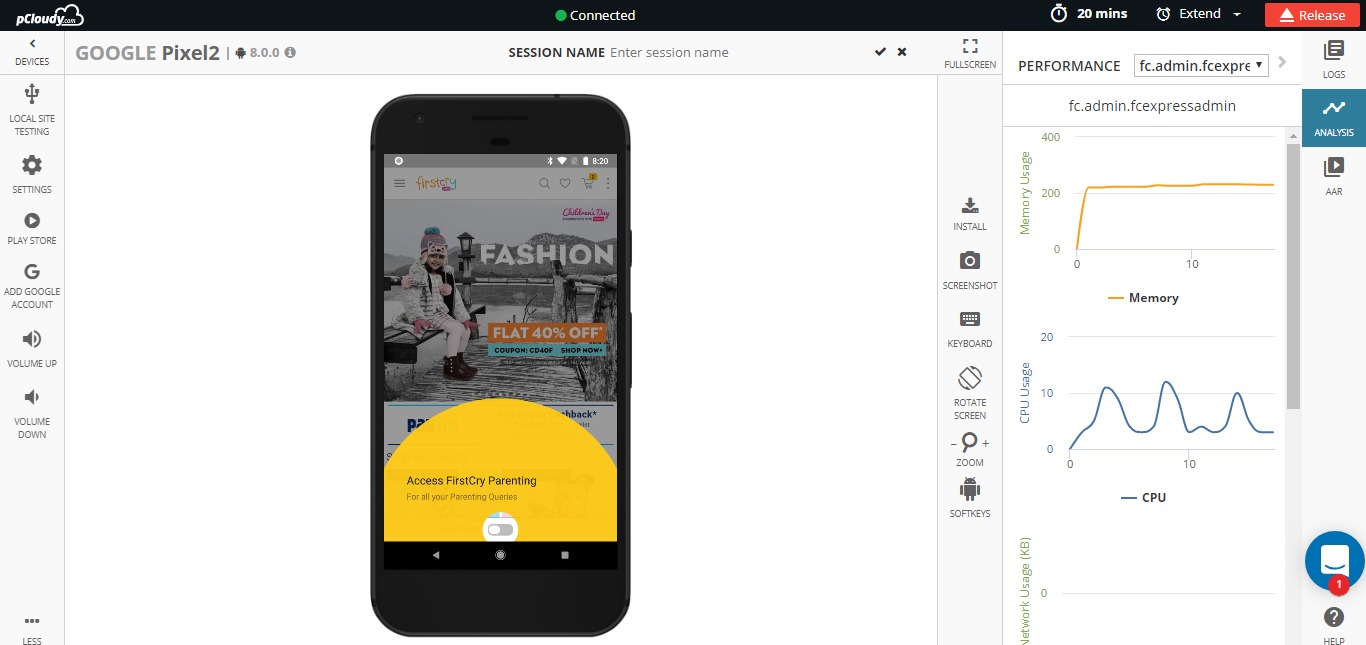Launch Play Store

tap(32, 228)
